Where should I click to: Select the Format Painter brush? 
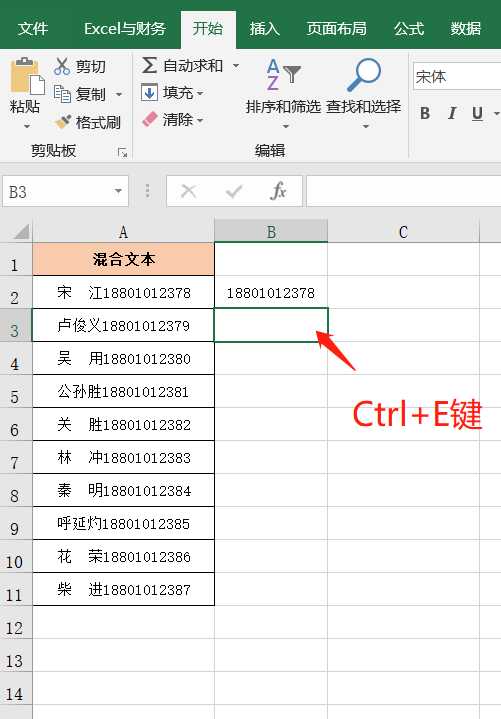pos(63,122)
